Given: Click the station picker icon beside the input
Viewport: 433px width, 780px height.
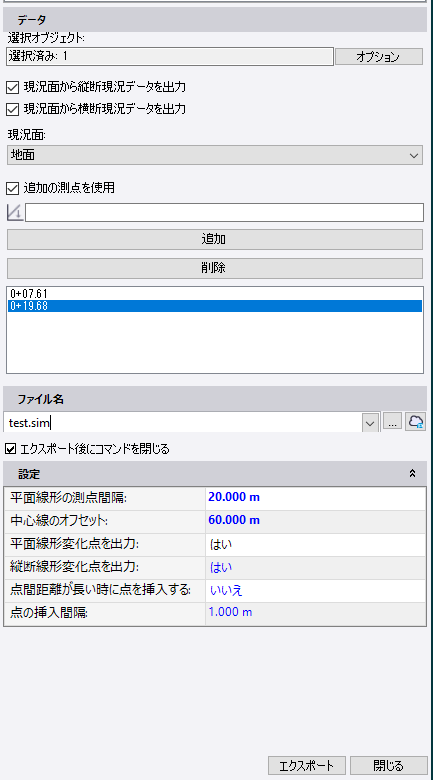Looking at the screenshot, I should tap(15, 212).
